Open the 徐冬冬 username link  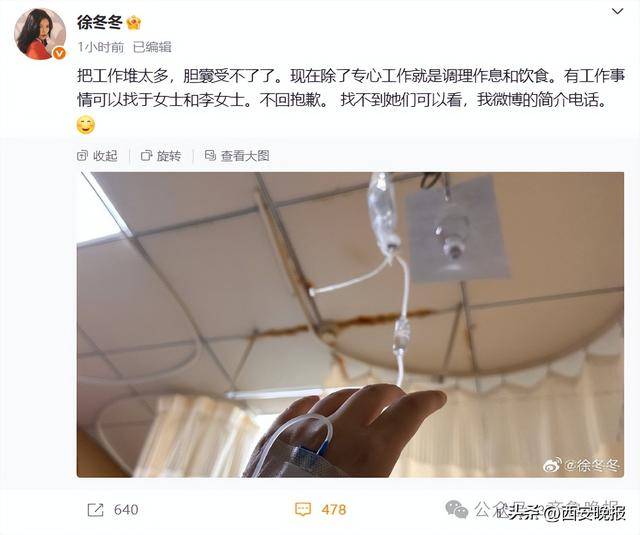(x=100, y=22)
